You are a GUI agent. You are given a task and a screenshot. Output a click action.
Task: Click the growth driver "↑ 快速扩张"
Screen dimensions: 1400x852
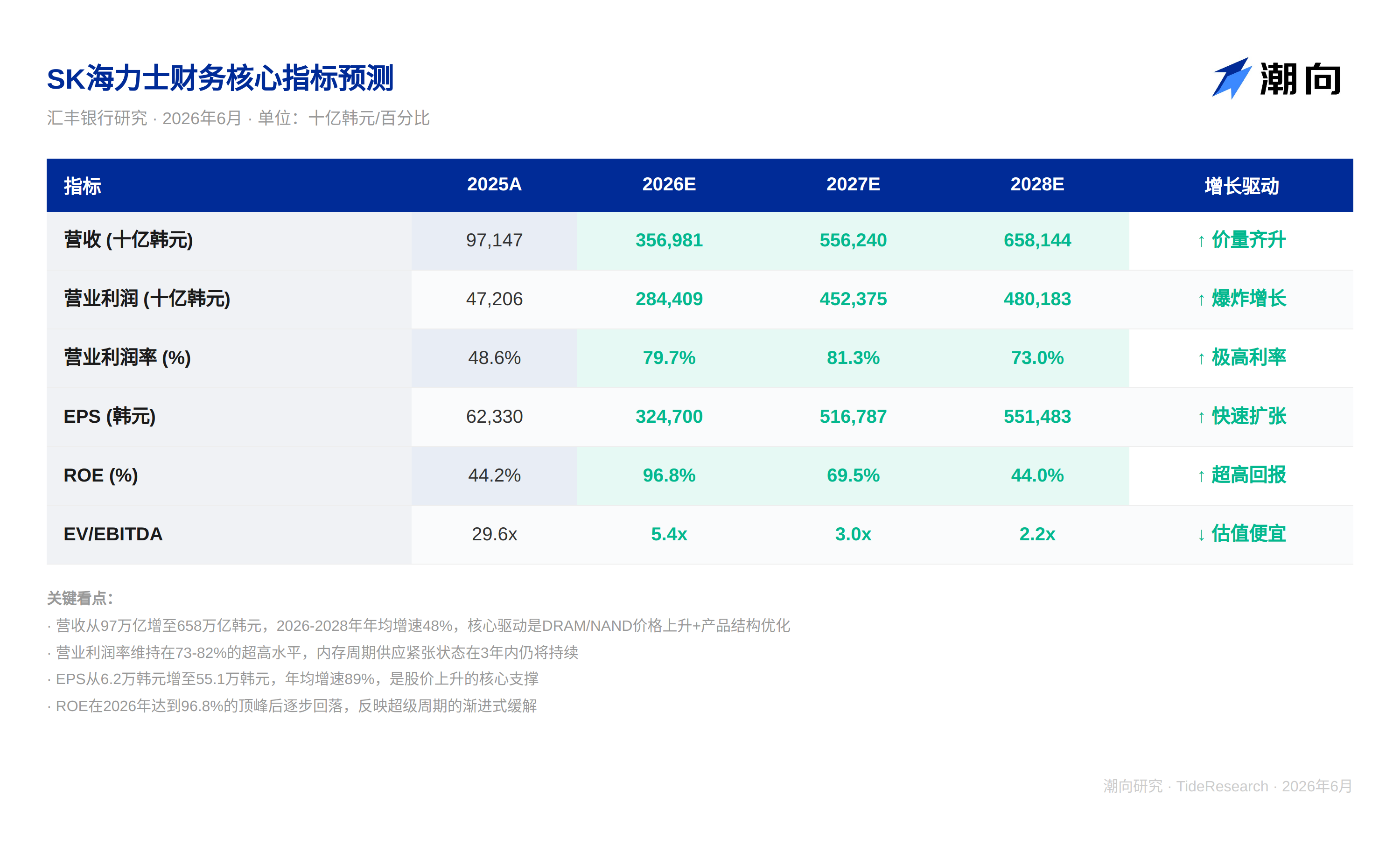coord(1241,416)
